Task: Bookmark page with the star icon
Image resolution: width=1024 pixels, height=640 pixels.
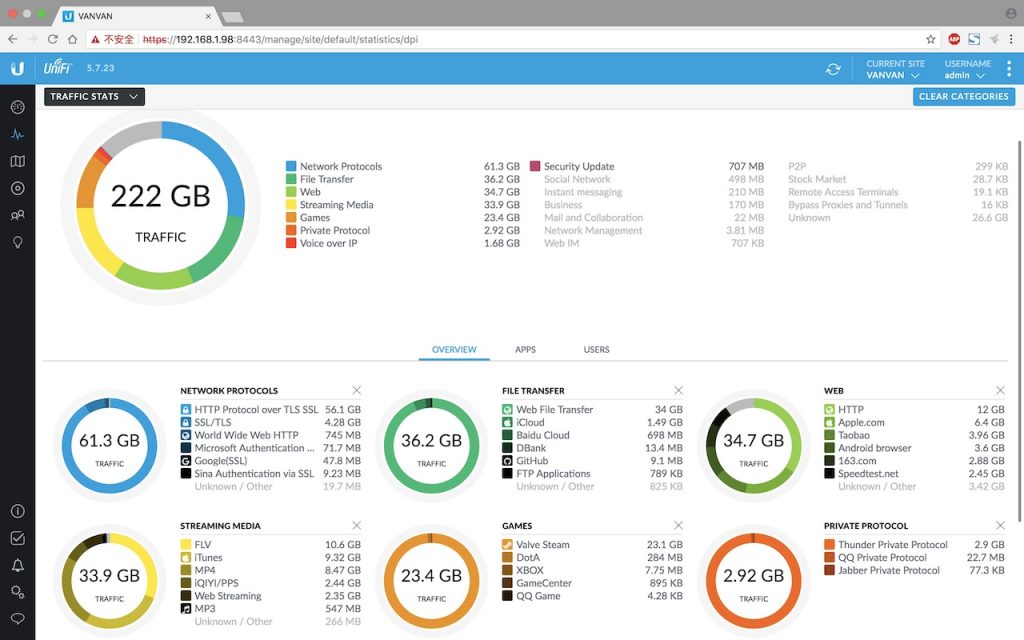Action: [x=931, y=39]
